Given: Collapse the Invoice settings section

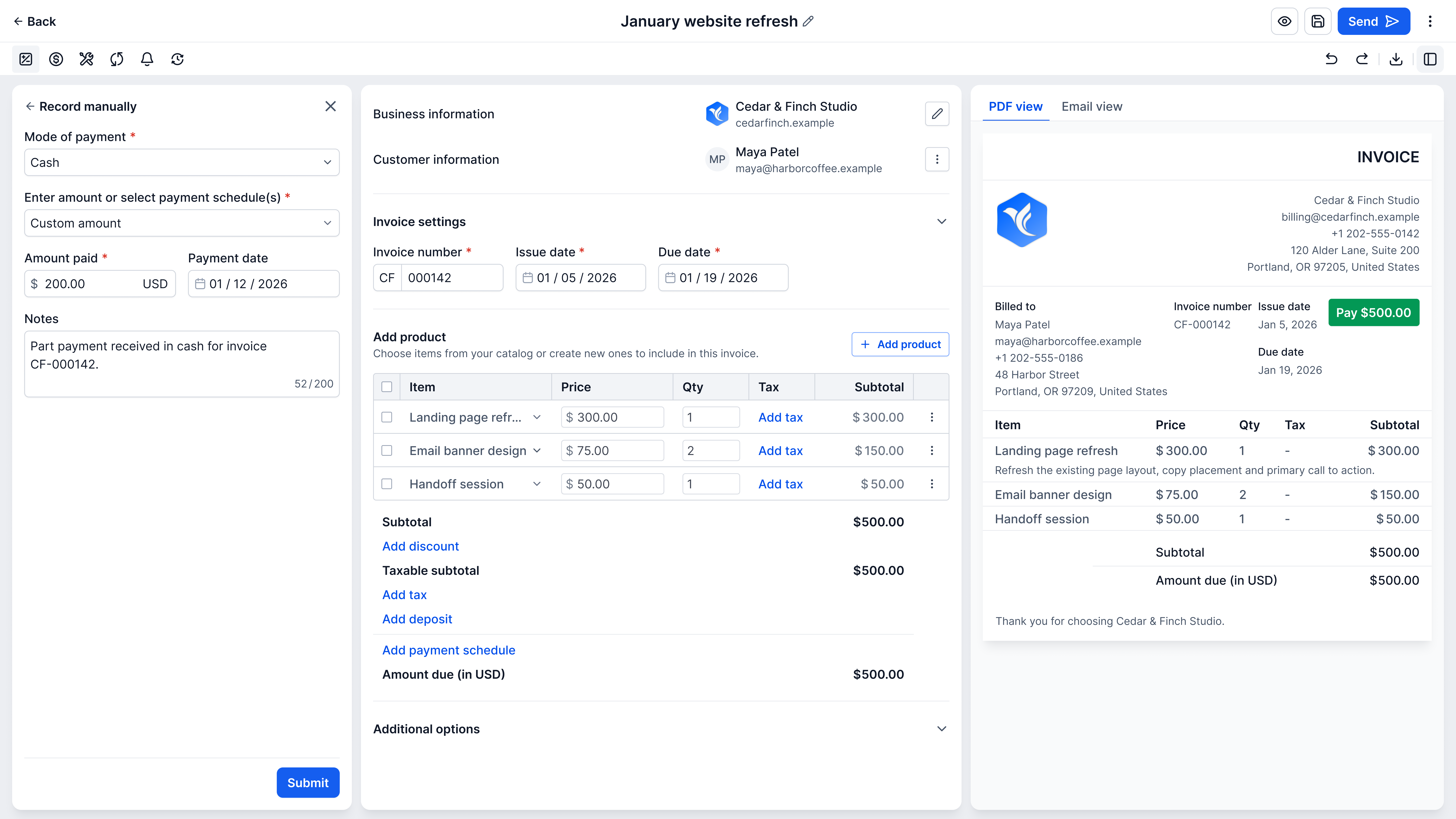Looking at the screenshot, I should 942,222.
